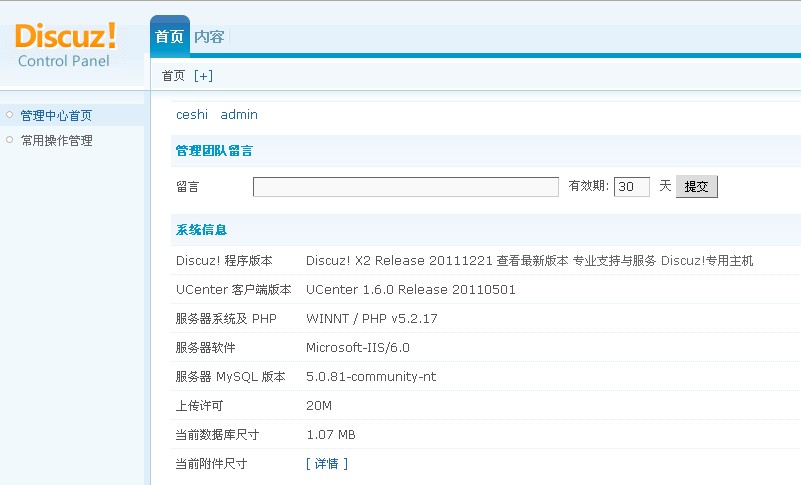Click the 服务器 MySQL 版本 label

230,377
